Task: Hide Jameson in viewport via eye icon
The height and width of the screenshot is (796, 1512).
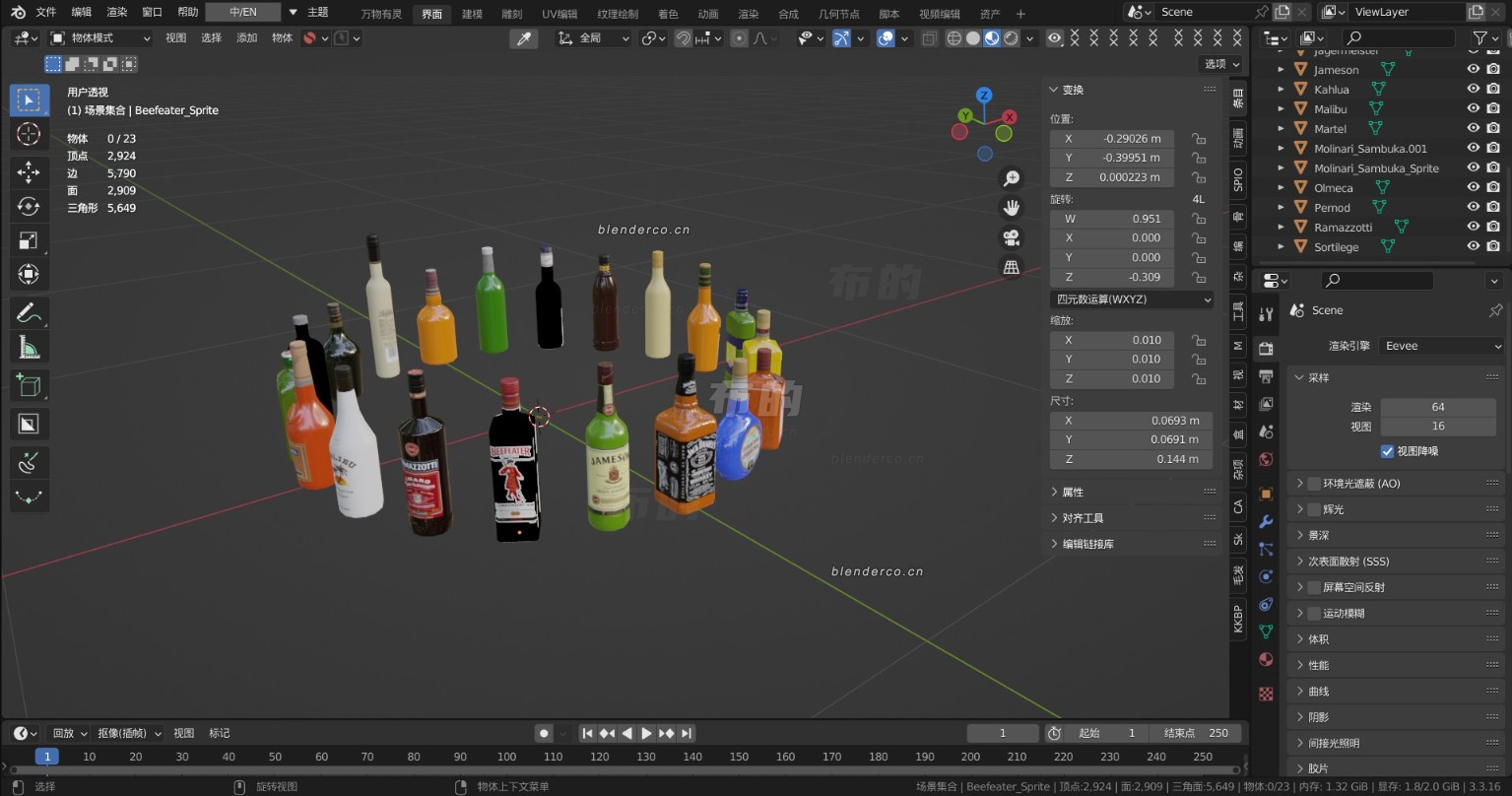Action: 1474,70
